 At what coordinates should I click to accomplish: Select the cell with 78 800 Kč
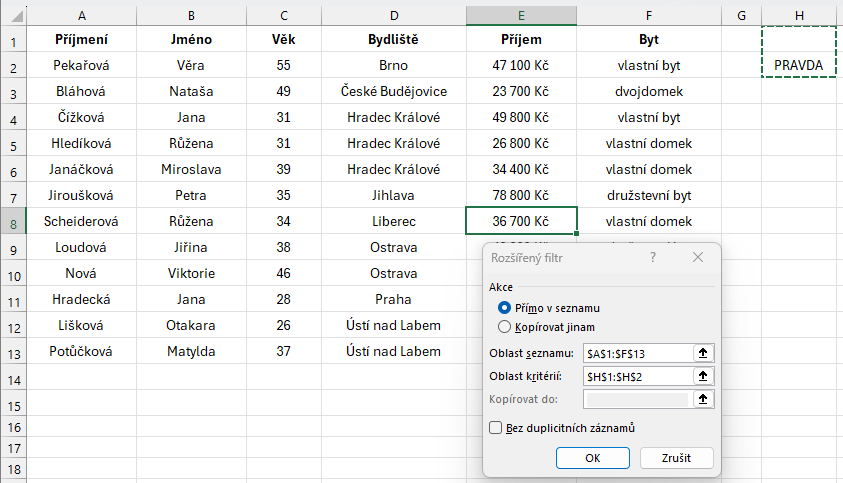(521, 195)
